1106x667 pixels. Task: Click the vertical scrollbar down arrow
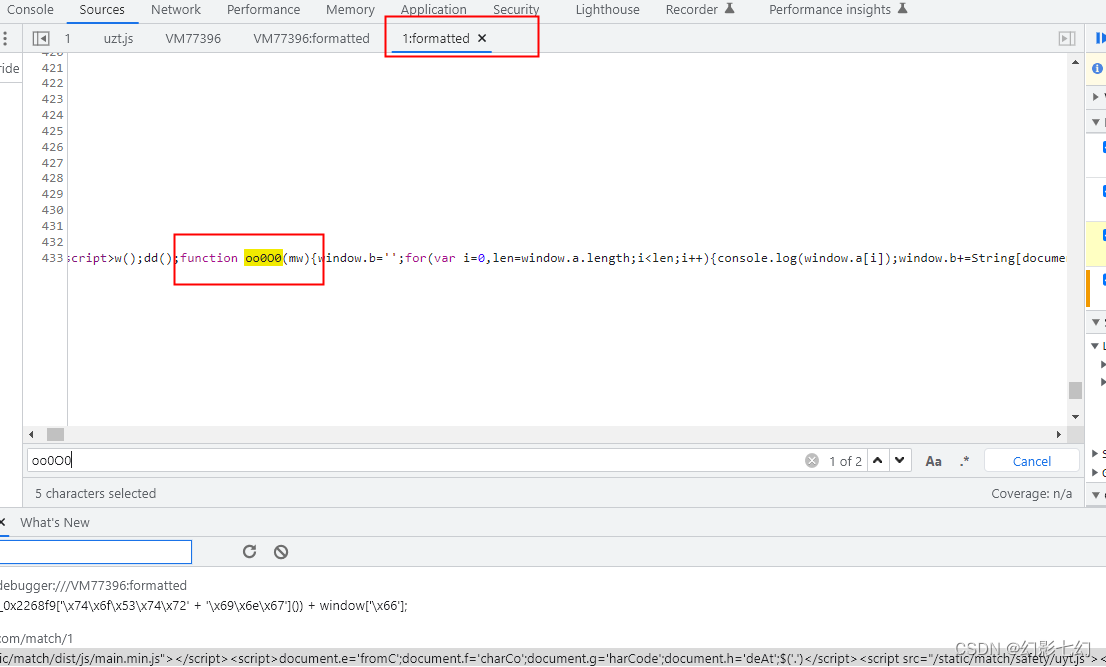tap(1075, 417)
